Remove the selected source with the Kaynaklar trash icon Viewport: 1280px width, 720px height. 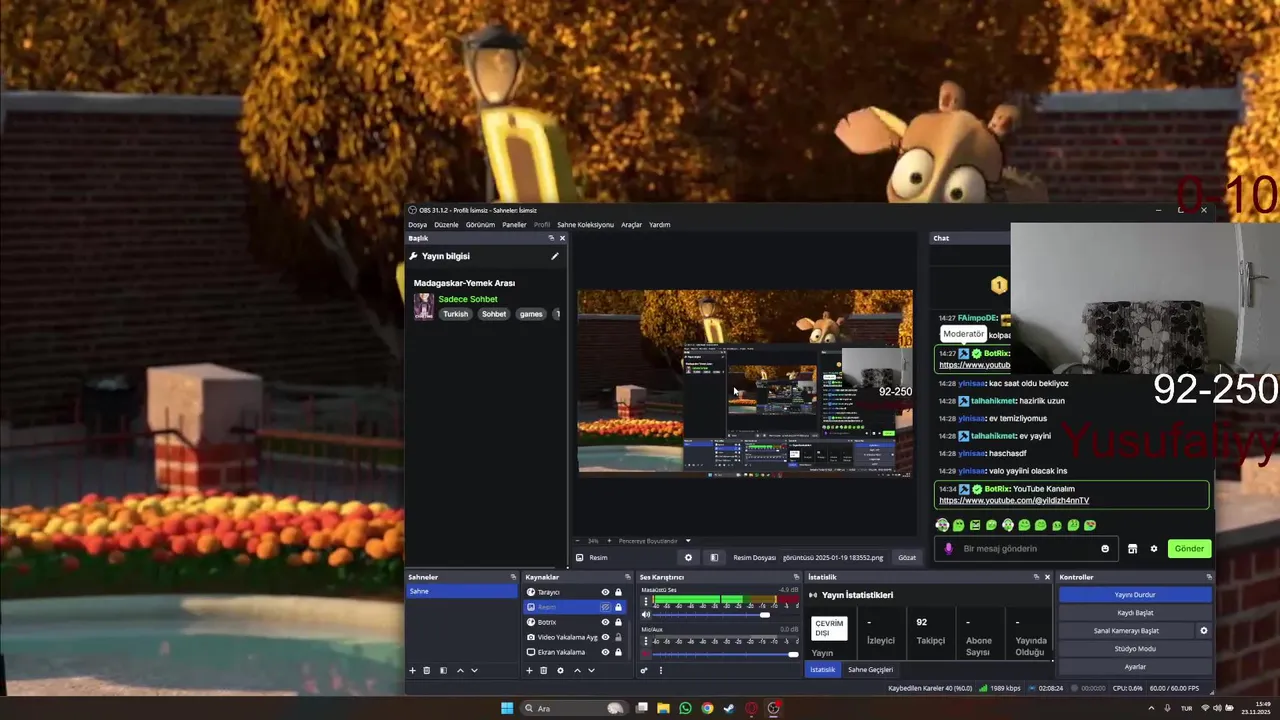click(544, 670)
